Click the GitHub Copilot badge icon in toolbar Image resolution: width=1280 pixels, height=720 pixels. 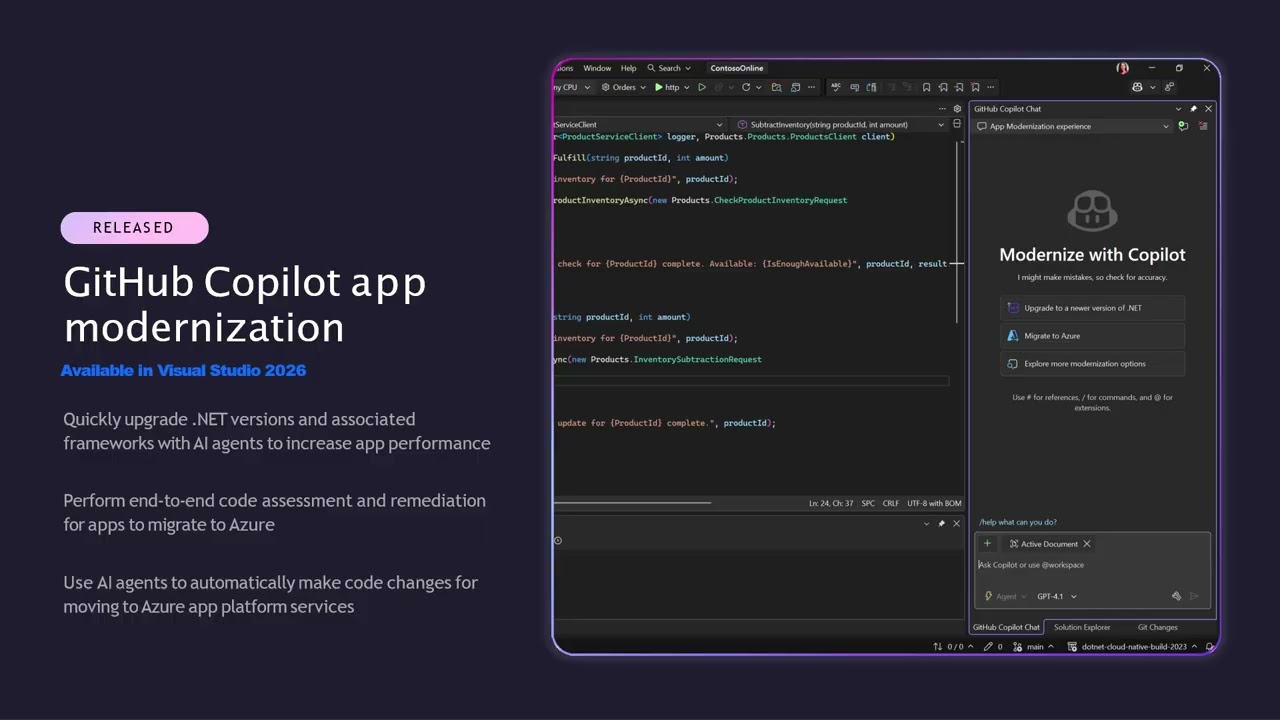click(1137, 87)
